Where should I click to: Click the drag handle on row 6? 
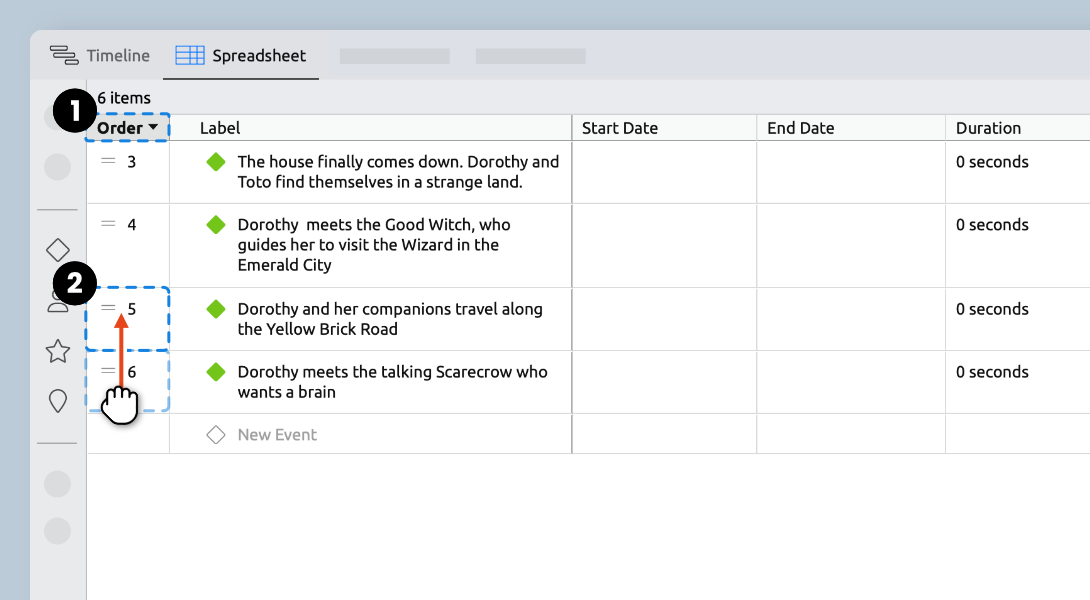[108, 371]
